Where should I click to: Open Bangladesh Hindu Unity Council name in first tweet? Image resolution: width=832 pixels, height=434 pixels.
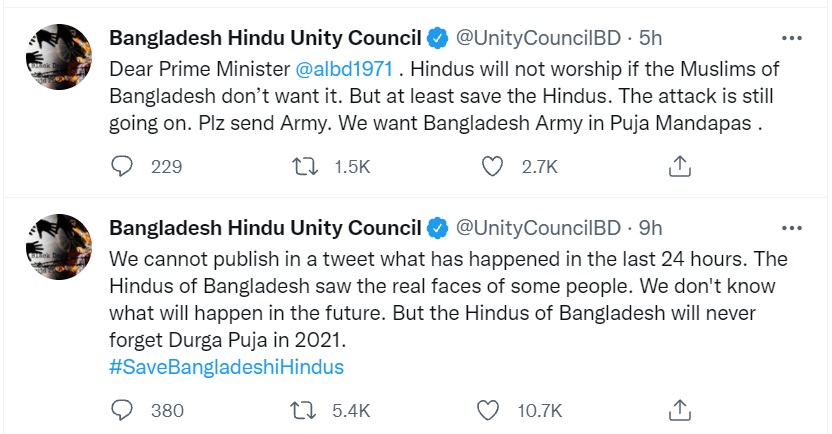click(264, 38)
